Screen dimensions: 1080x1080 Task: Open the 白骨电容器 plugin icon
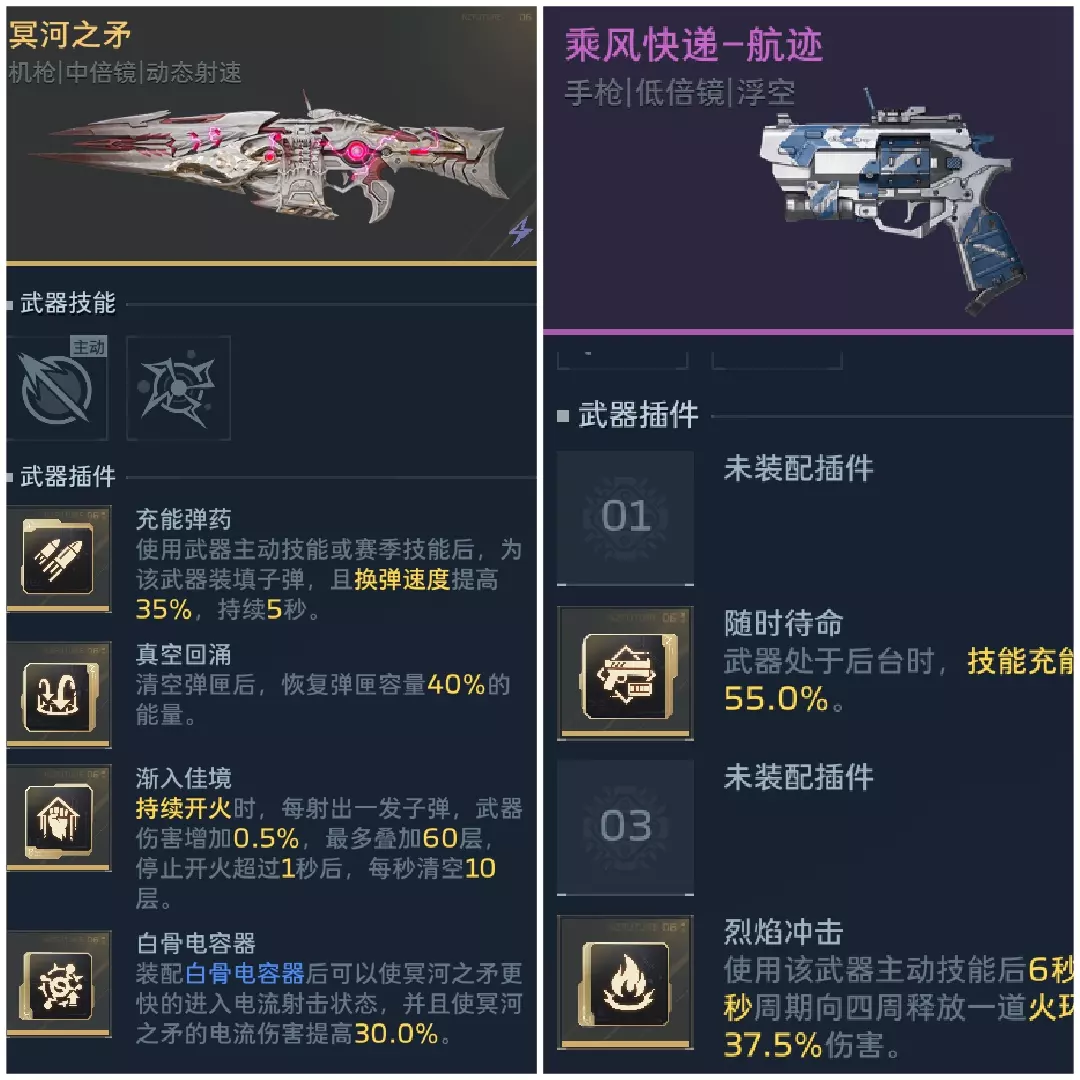(x=59, y=985)
